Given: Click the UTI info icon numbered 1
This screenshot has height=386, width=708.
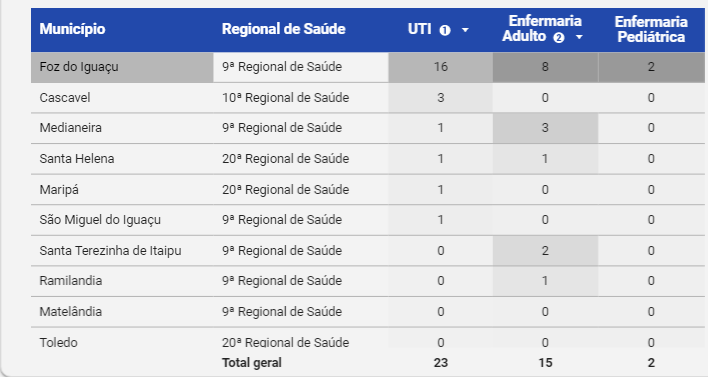Looking at the screenshot, I should (x=445, y=30).
